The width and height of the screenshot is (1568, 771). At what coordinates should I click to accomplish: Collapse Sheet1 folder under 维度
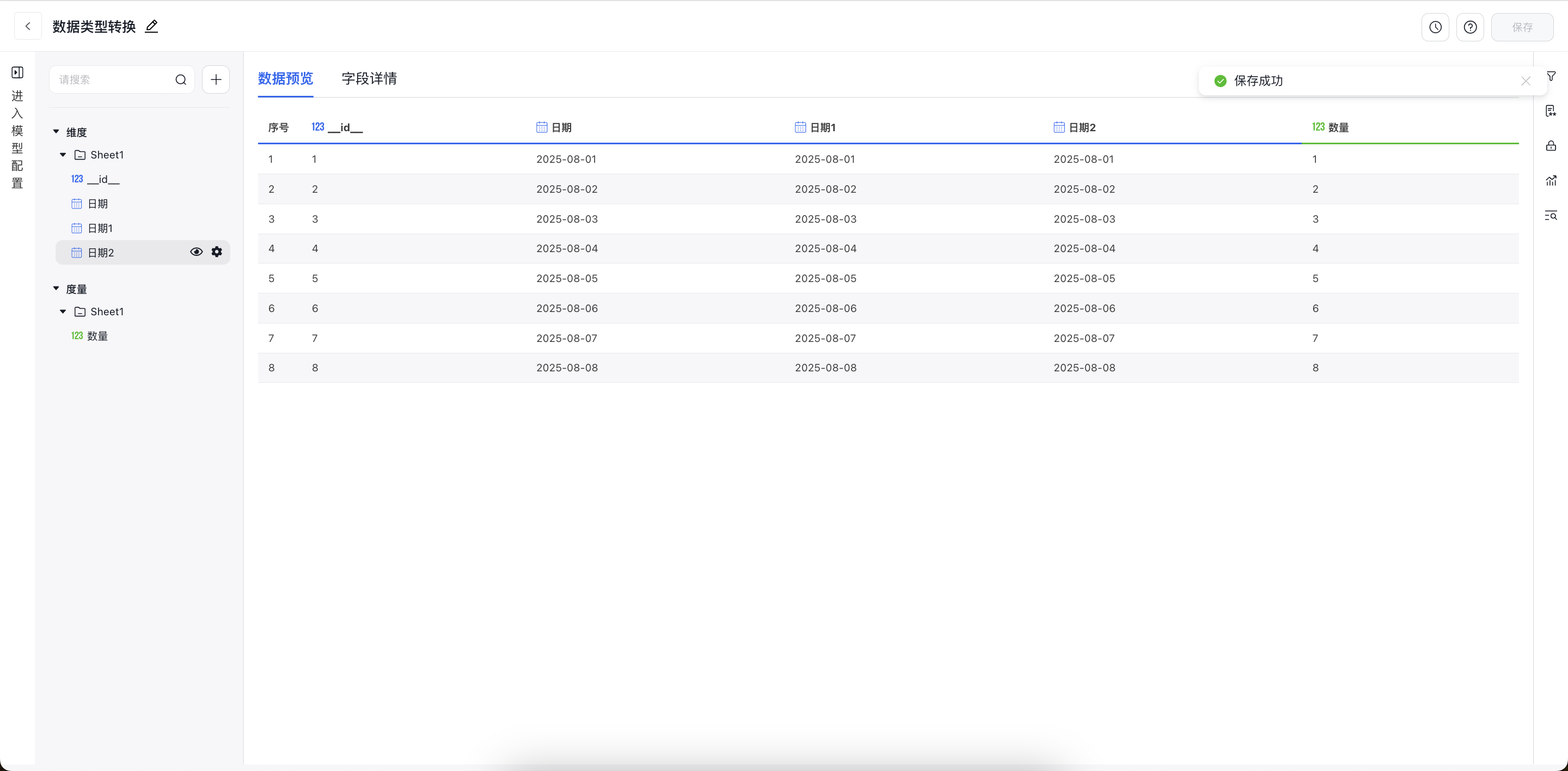(63, 155)
